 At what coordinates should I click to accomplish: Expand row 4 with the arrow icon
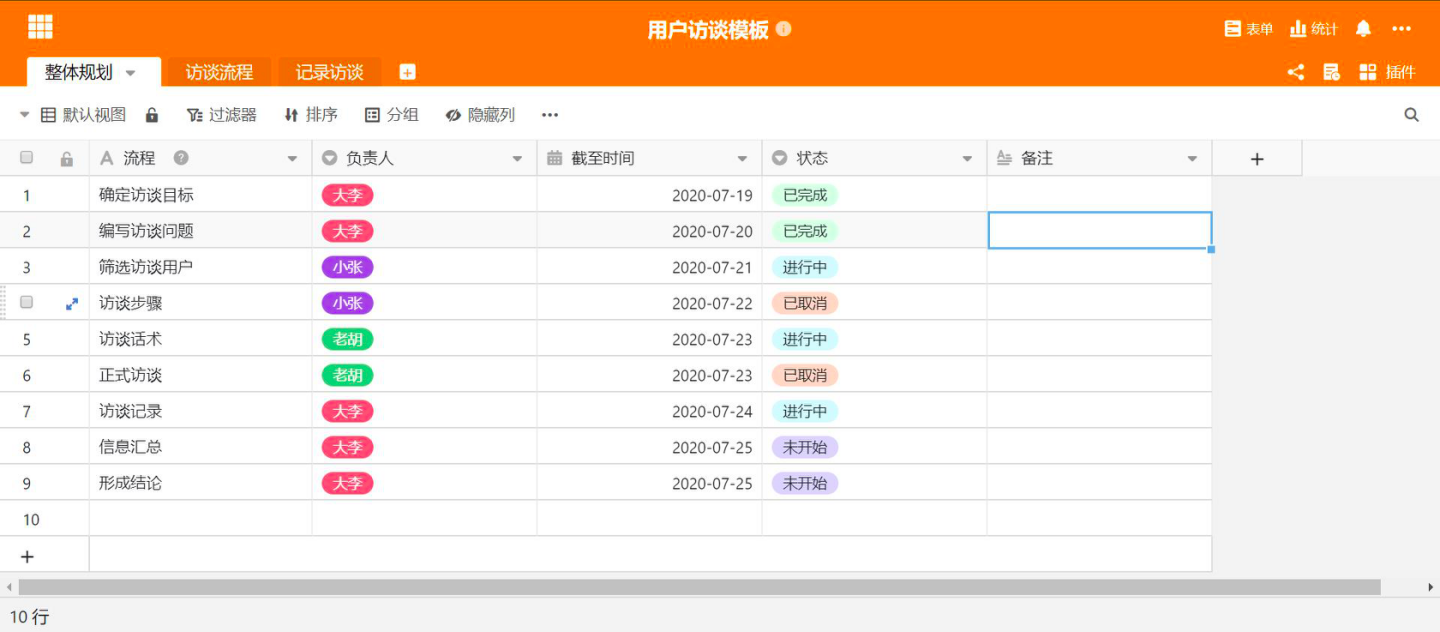click(x=72, y=303)
